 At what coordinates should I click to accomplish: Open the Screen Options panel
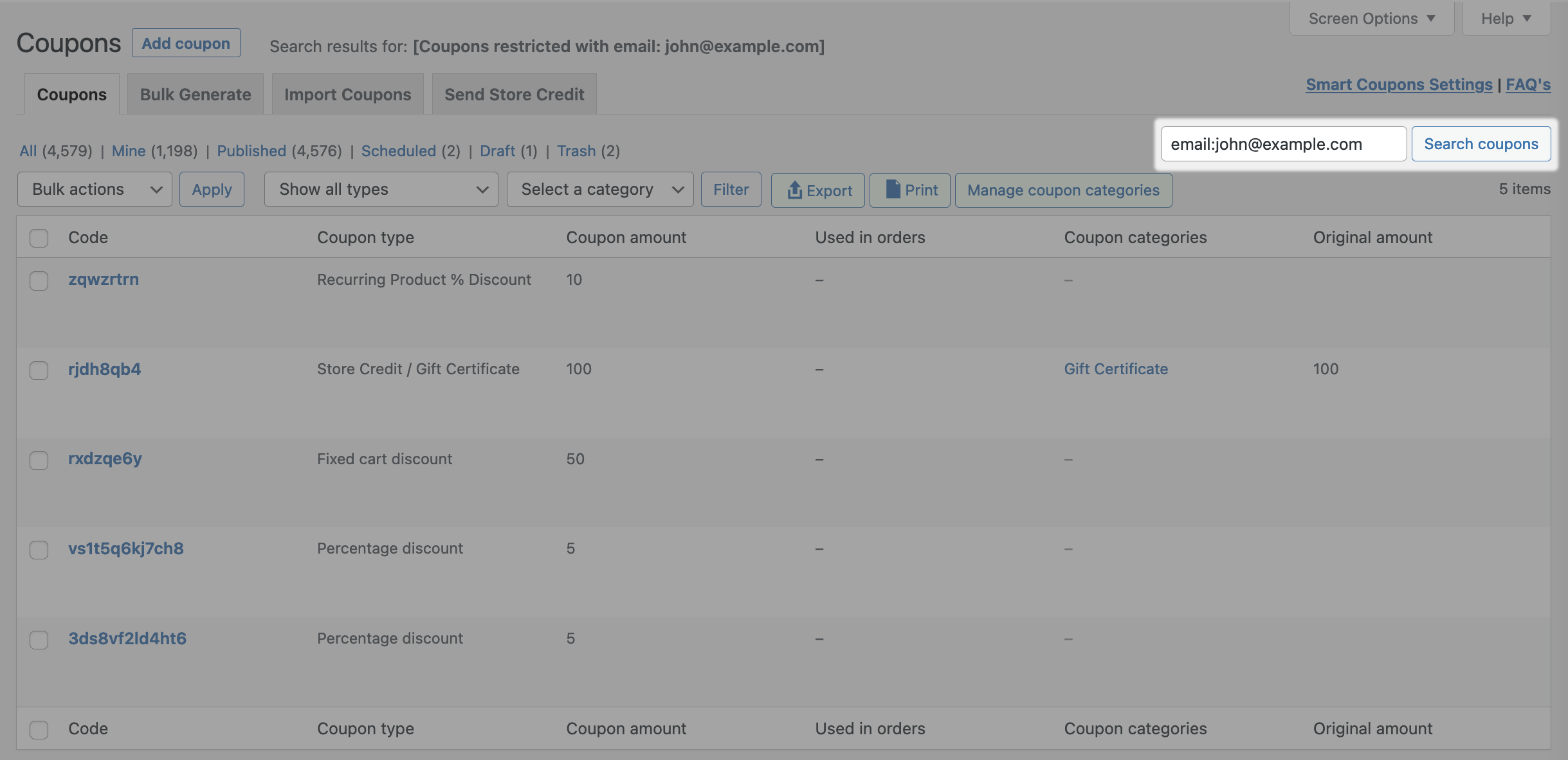click(1371, 19)
